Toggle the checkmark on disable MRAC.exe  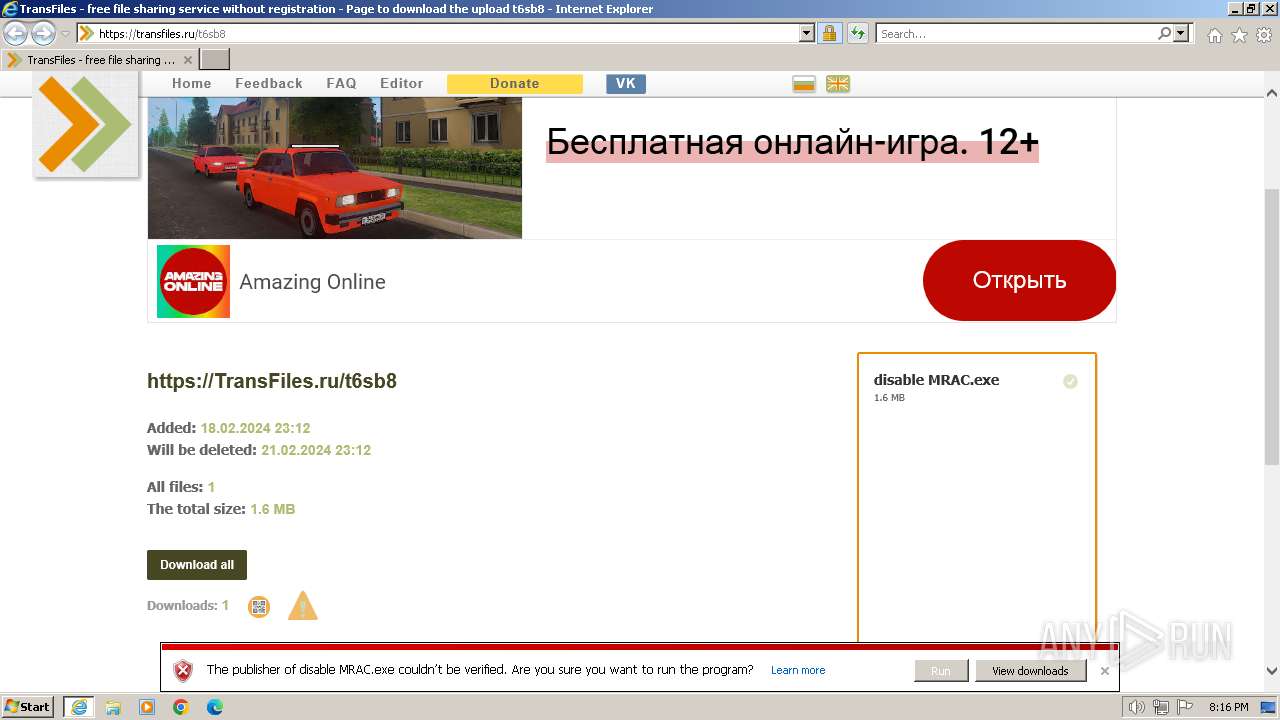click(x=1070, y=381)
